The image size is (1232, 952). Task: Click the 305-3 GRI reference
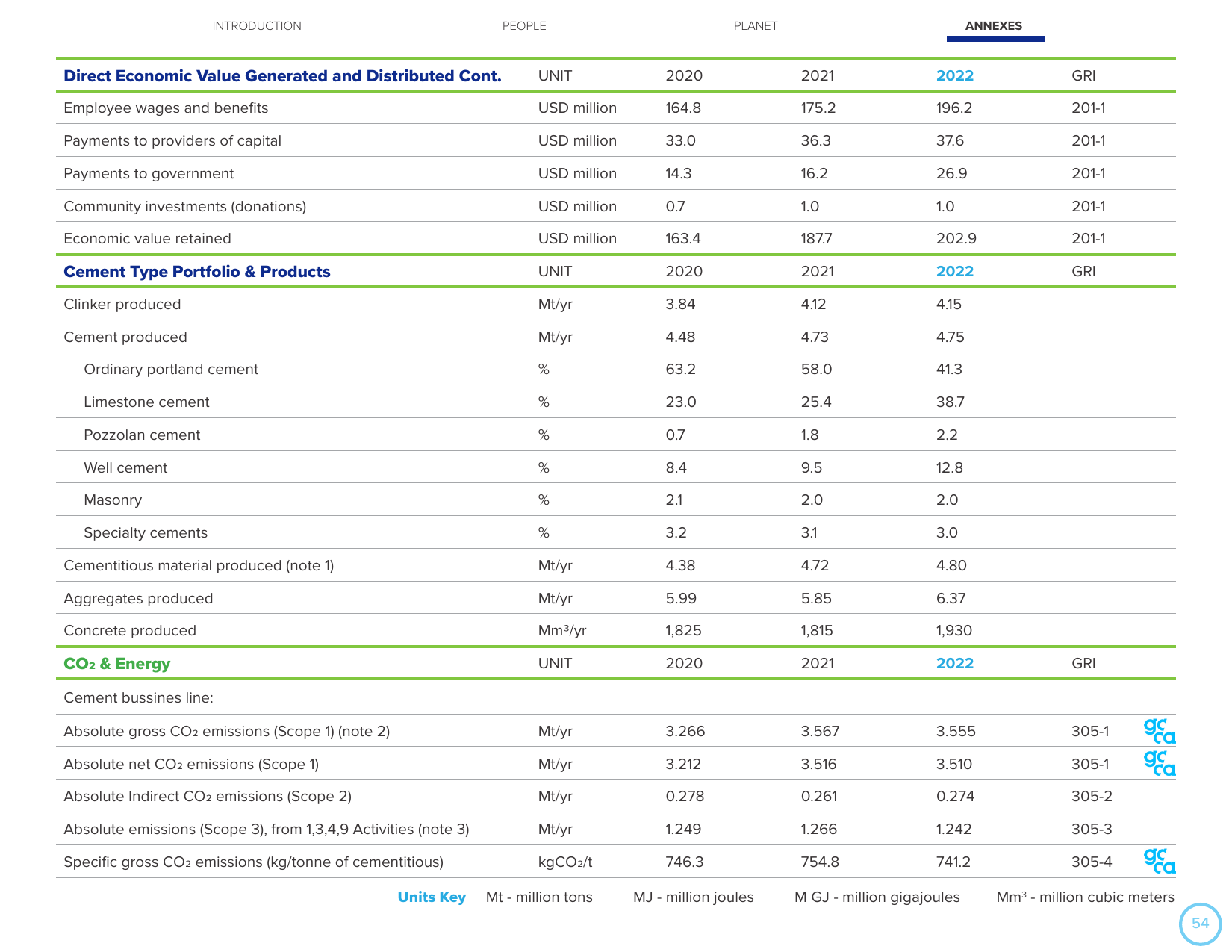tap(1092, 830)
